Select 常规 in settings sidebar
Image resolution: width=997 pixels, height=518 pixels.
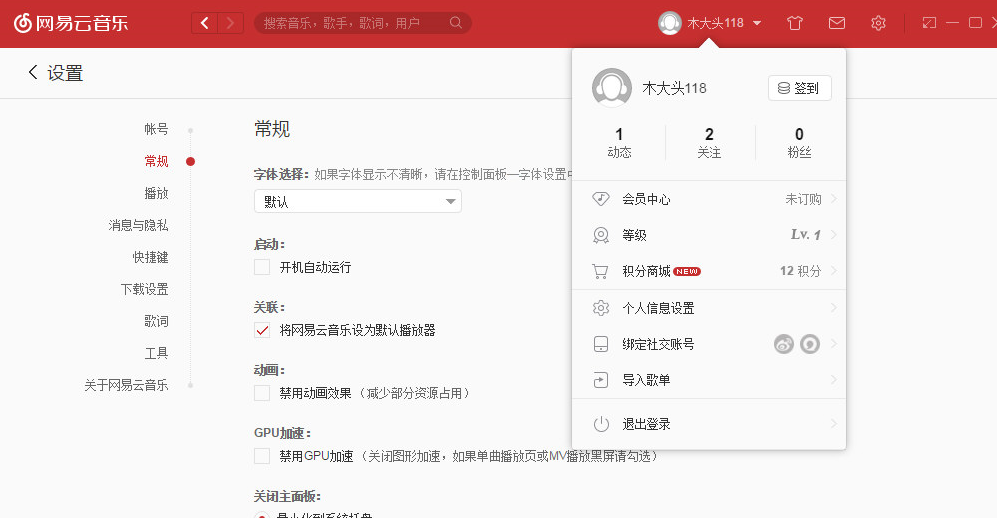(156, 161)
